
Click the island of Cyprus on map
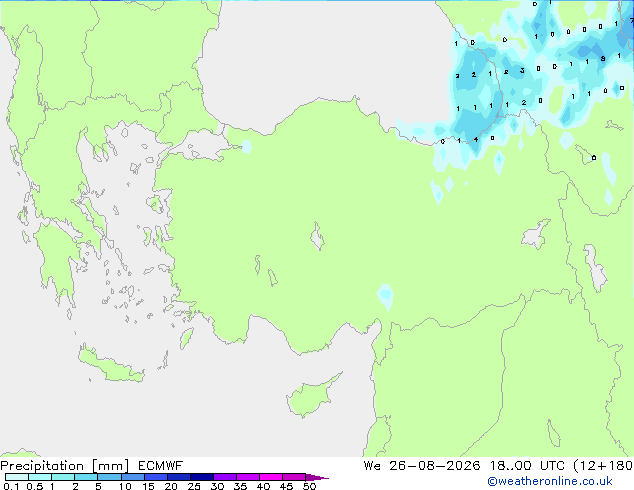pyautogui.click(x=309, y=398)
